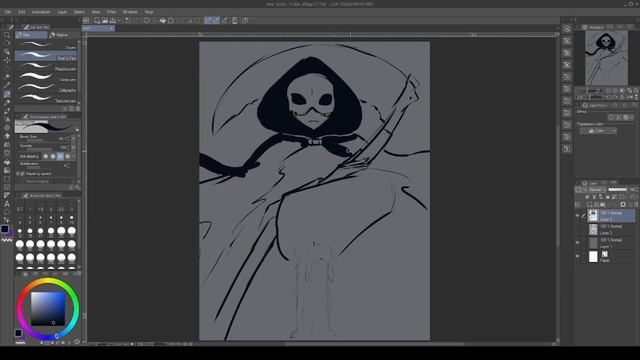Screen dimensions: 640x360
Task: Show Layer 2 via its visibility box
Action: pyautogui.click(x=577, y=229)
